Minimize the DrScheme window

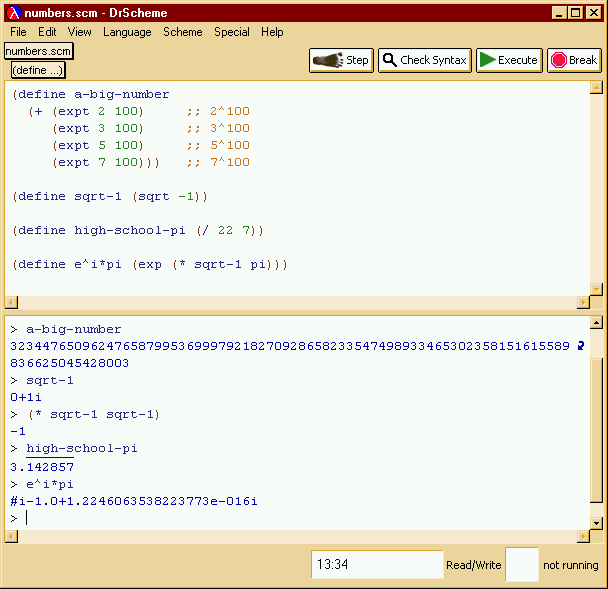[559, 13]
